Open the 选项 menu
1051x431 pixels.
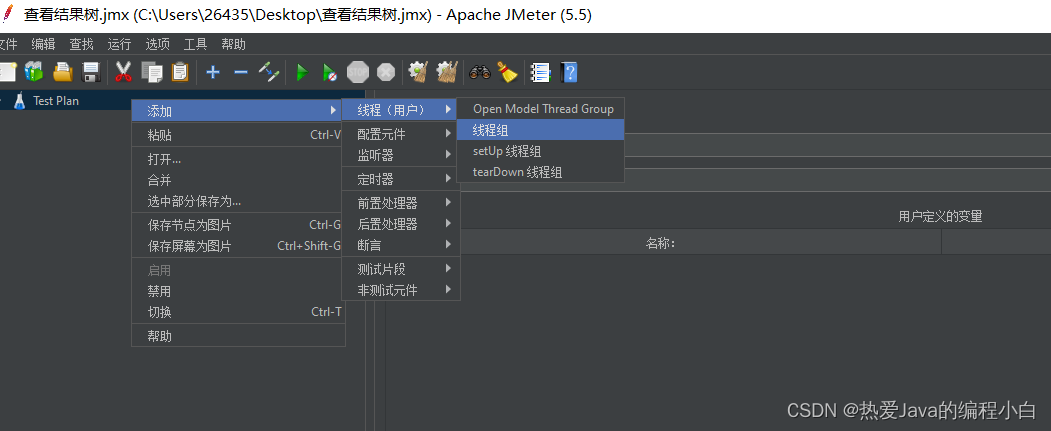click(x=158, y=44)
